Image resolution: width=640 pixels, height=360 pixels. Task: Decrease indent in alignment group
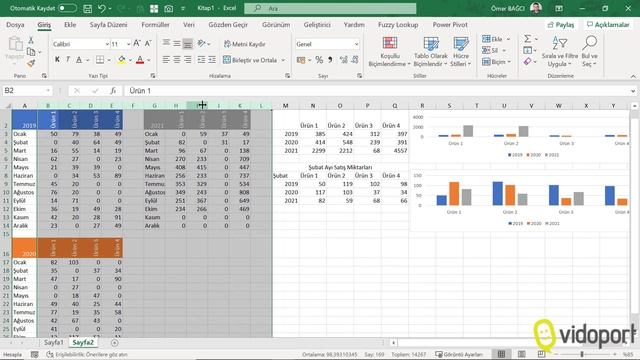(x=201, y=60)
